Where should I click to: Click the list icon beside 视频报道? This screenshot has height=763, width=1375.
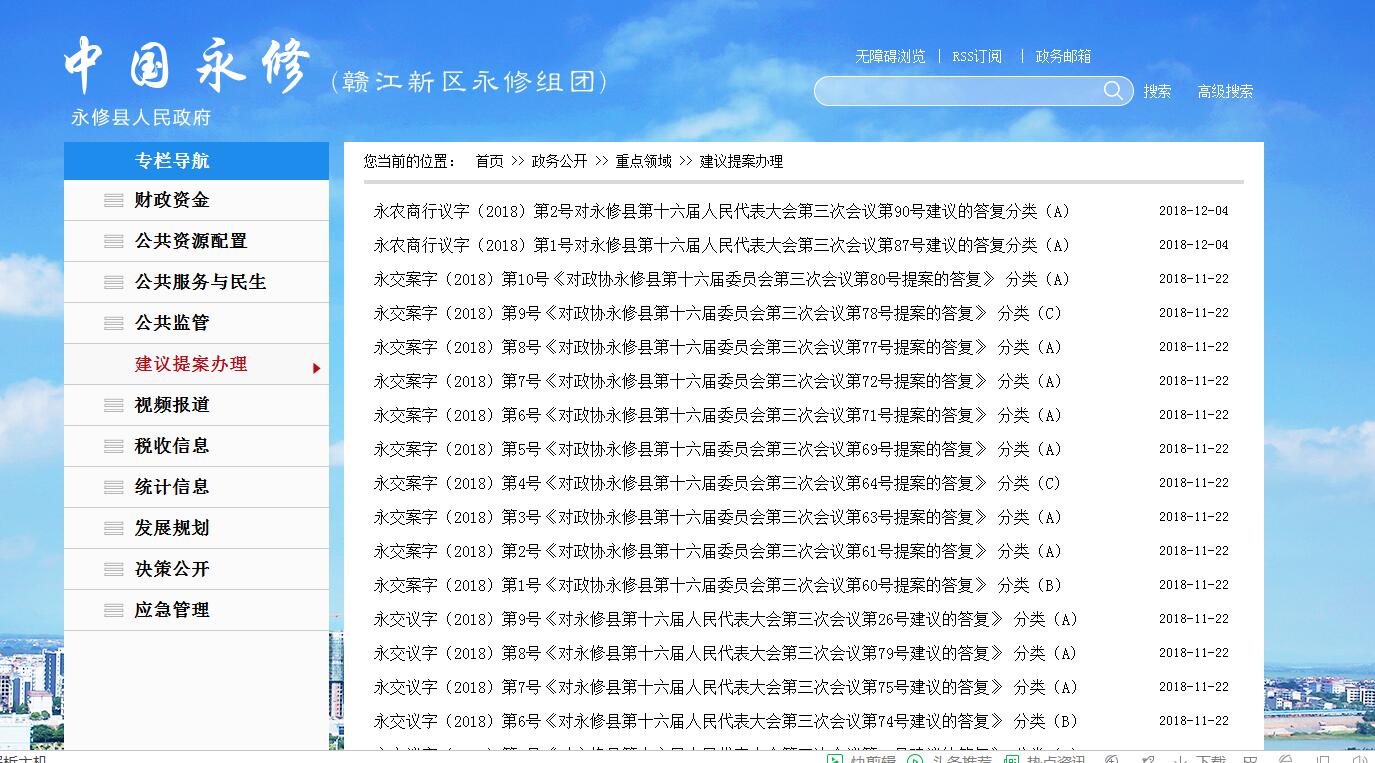[x=114, y=406]
